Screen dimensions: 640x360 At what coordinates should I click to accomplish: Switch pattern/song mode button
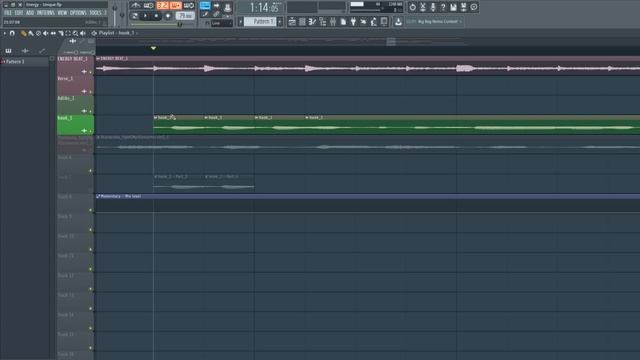coord(135,16)
